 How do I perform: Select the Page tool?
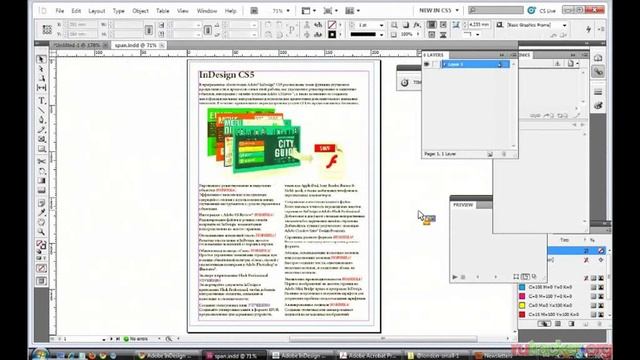tap(41, 78)
